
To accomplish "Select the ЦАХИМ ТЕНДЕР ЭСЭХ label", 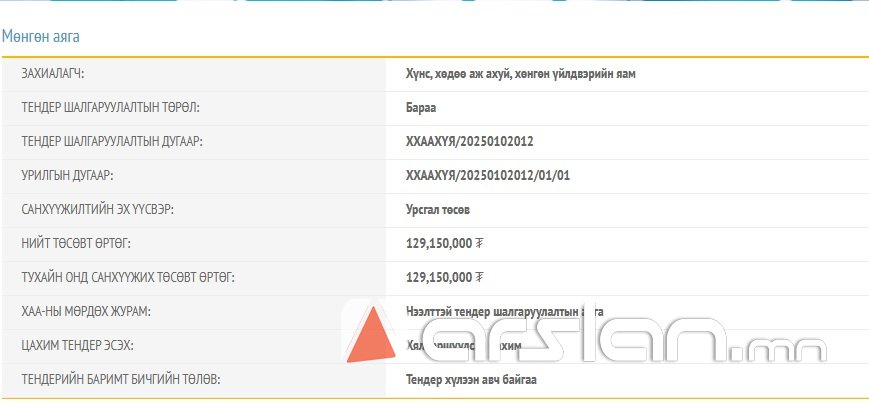I will [78, 346].
